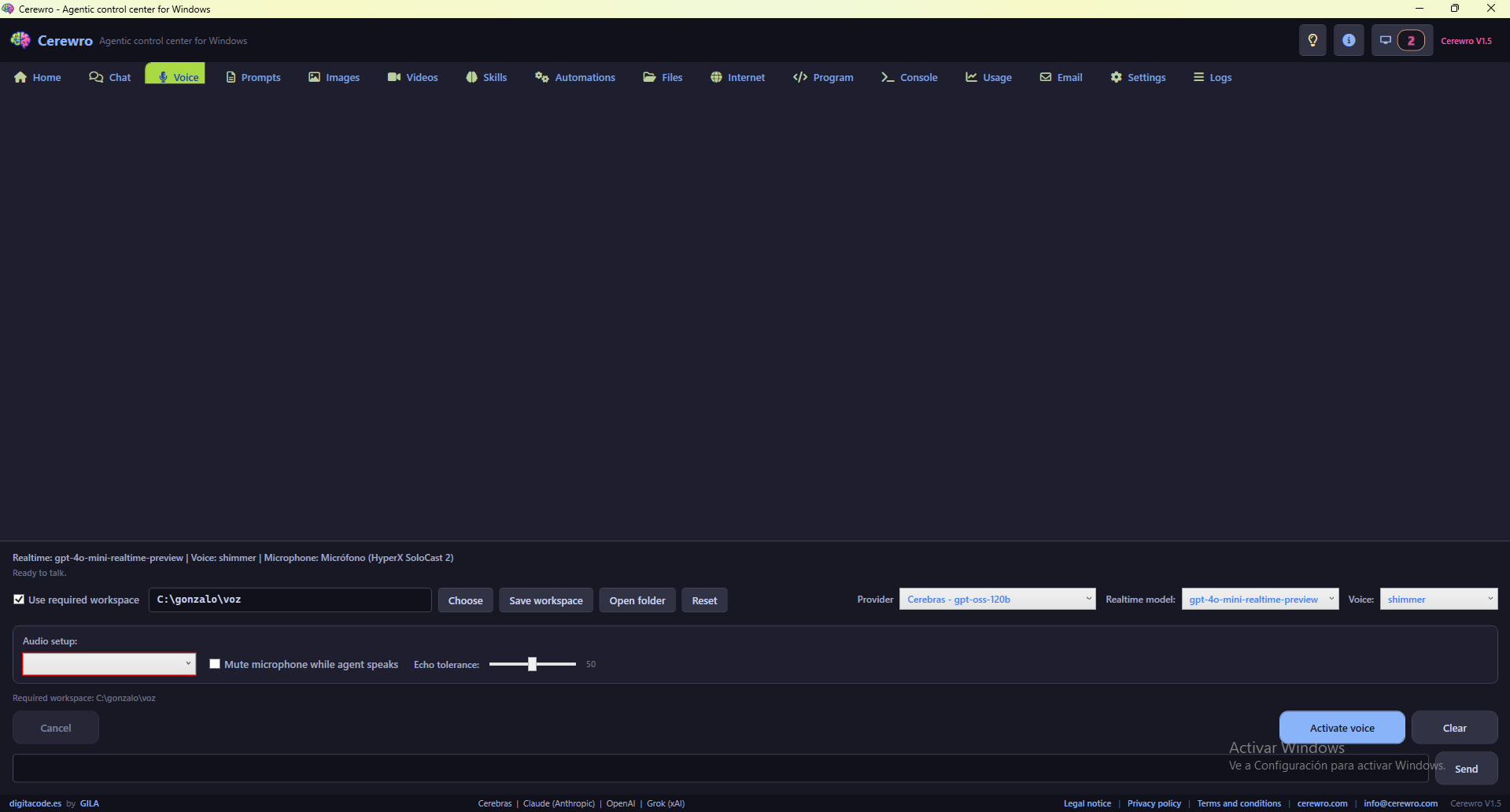Adjust the Echo tolerance slider
This screenshot has width=1510, height=812.
(x=532, y=663)
